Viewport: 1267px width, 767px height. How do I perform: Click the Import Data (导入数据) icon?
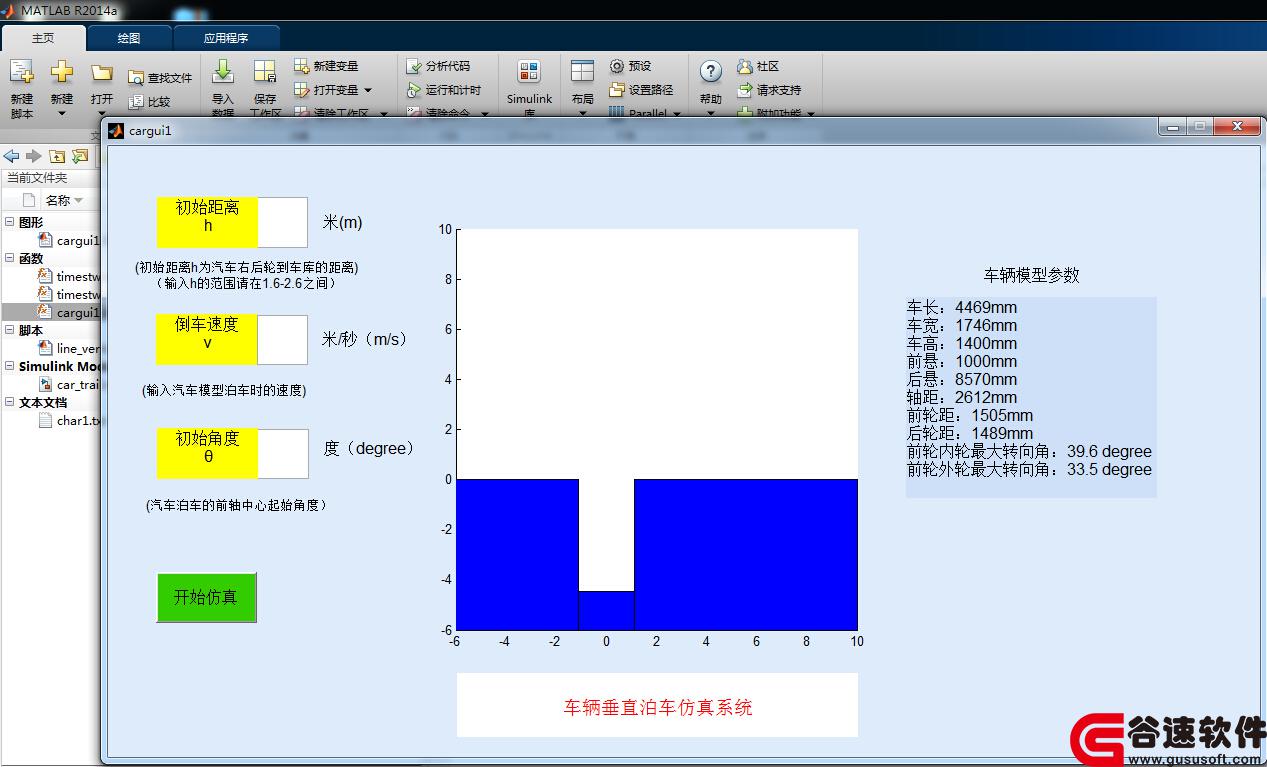pyautogui.click(x=223, y=72)
